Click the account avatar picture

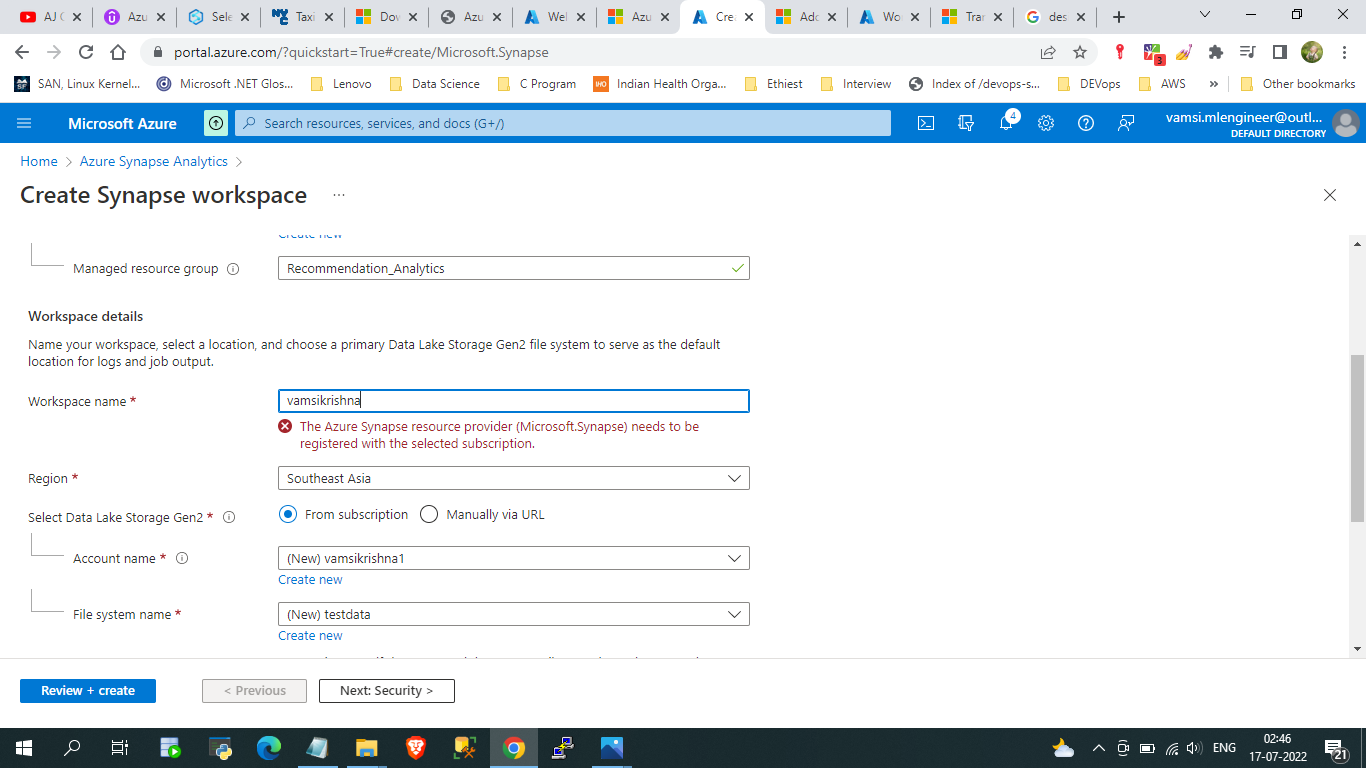pos(1346,123)
